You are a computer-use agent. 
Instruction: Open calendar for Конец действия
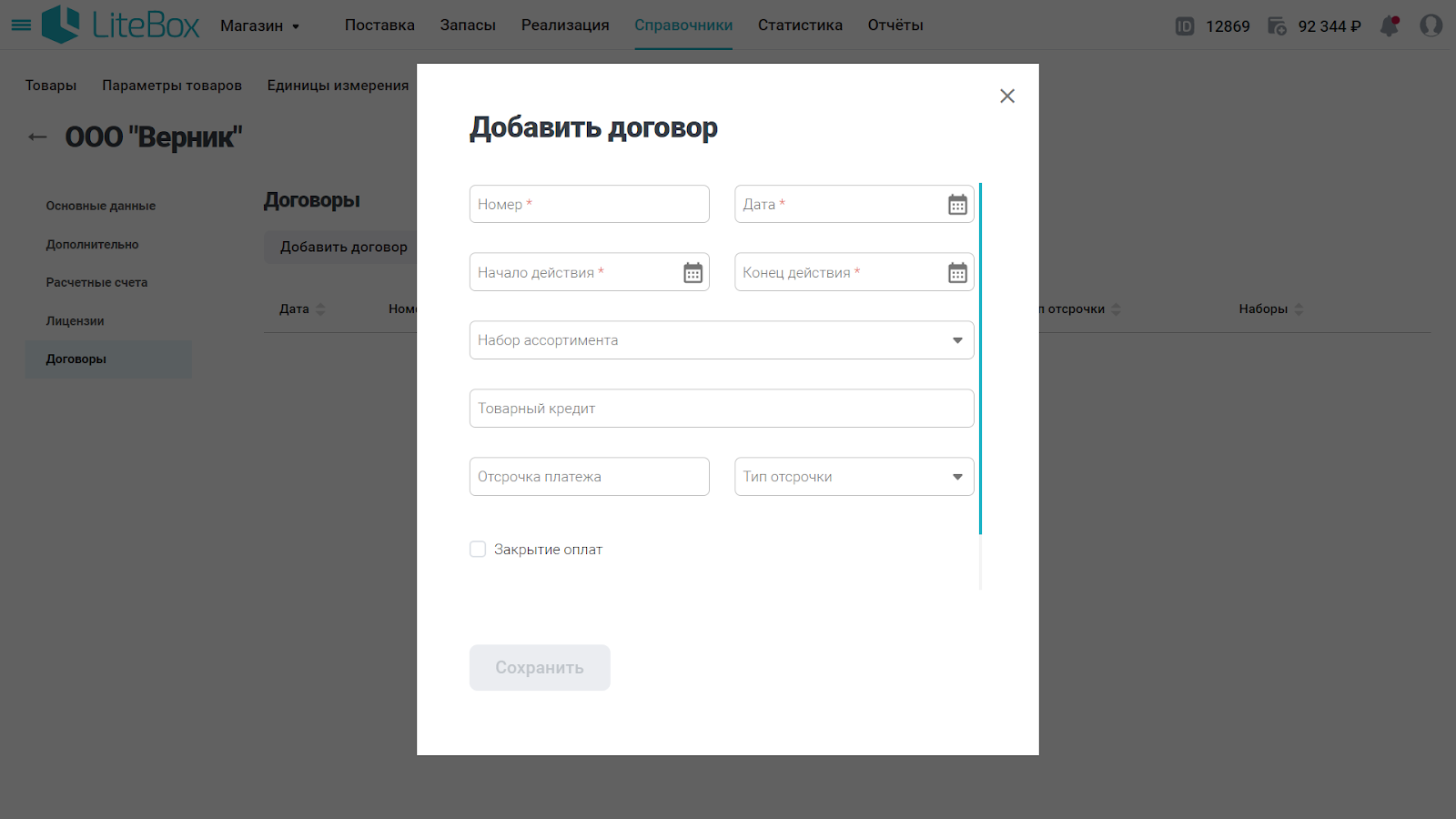(957, 273)
